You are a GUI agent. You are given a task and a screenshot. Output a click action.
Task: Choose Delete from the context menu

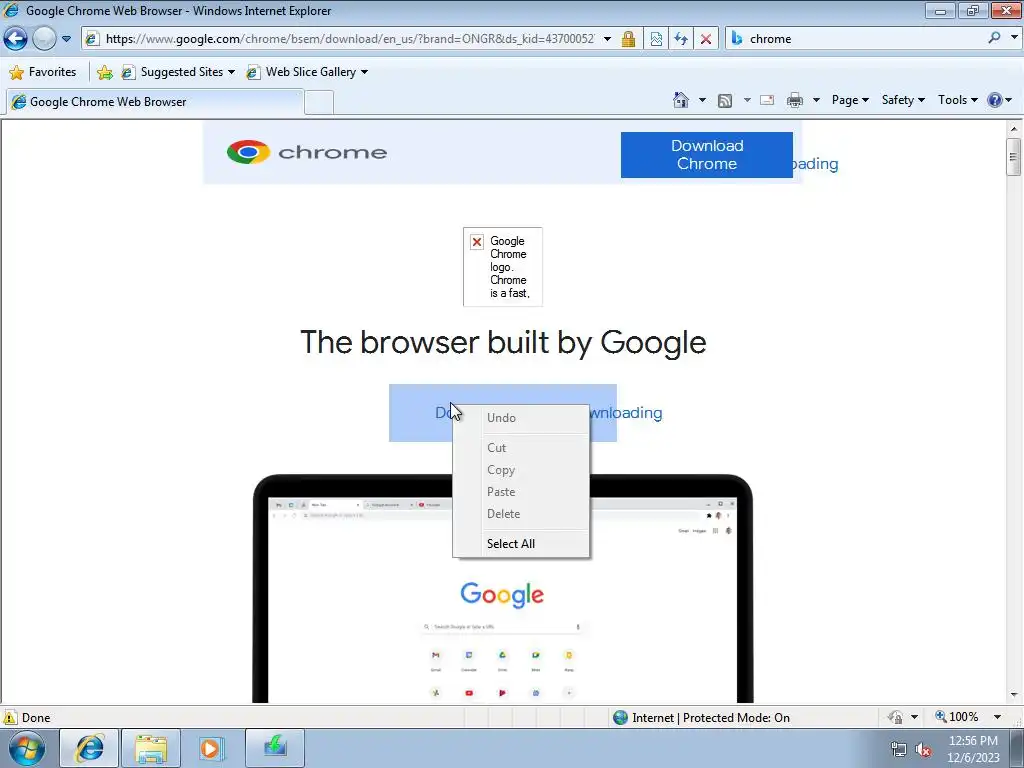pyautogui.click(x=521, y=514)
